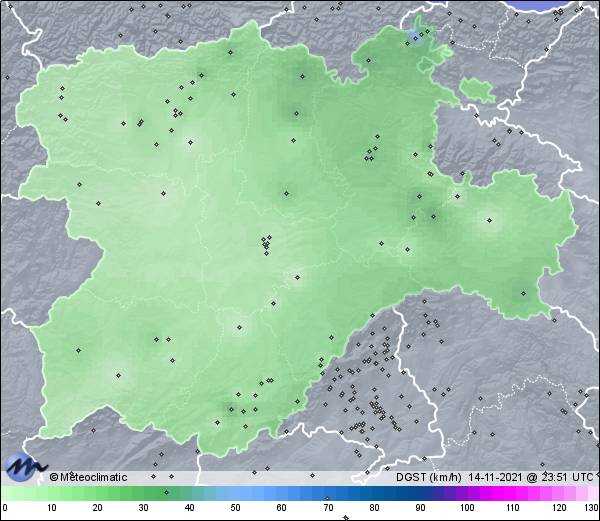Screen dimensions: 600x521
Task: Select the station marker inside the blue gust spot
Action: [415, 38]
